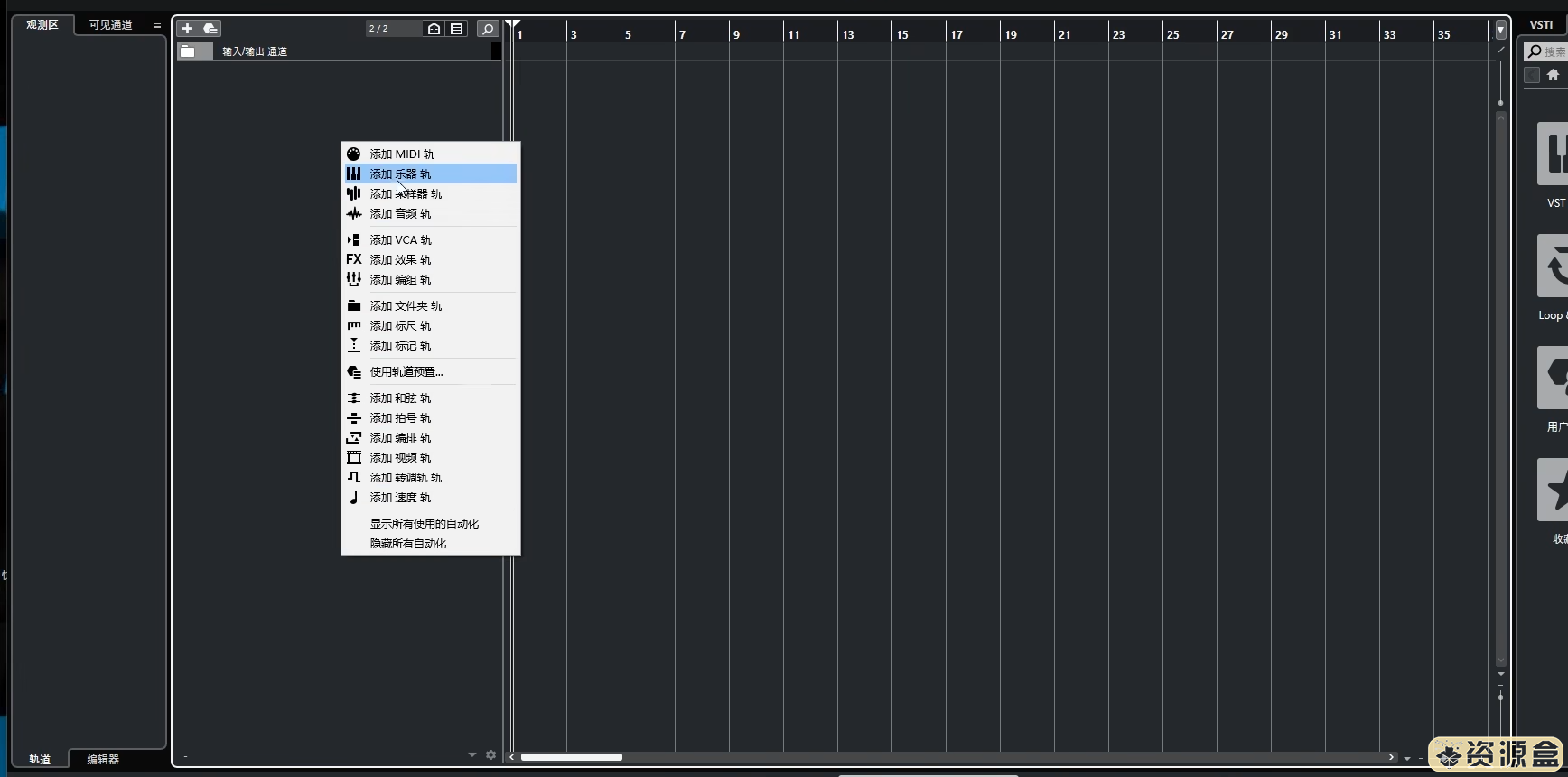Click bar 9 on the ruler
The height and width of the screenshot is (777, 1568).
click(x=736, y=34)
